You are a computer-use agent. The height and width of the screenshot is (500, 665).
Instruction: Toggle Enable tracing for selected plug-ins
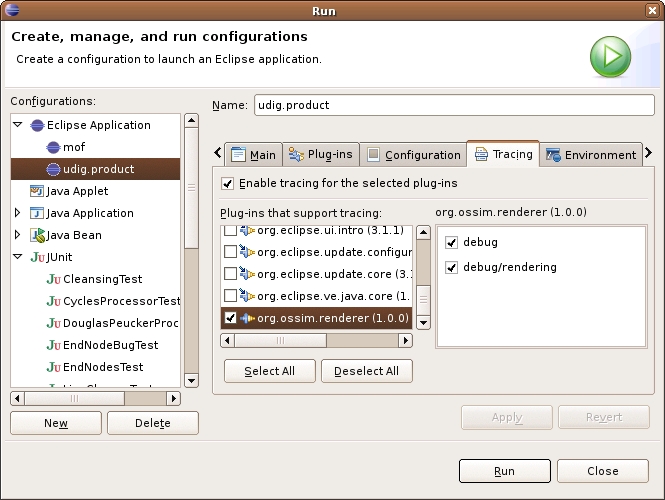pos(228,184)
